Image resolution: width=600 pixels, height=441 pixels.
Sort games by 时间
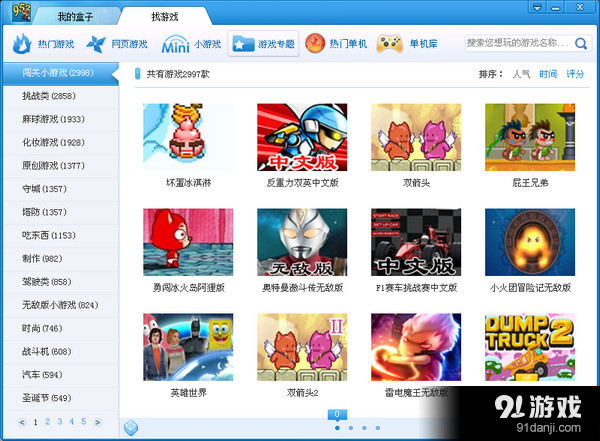point(548,74)
